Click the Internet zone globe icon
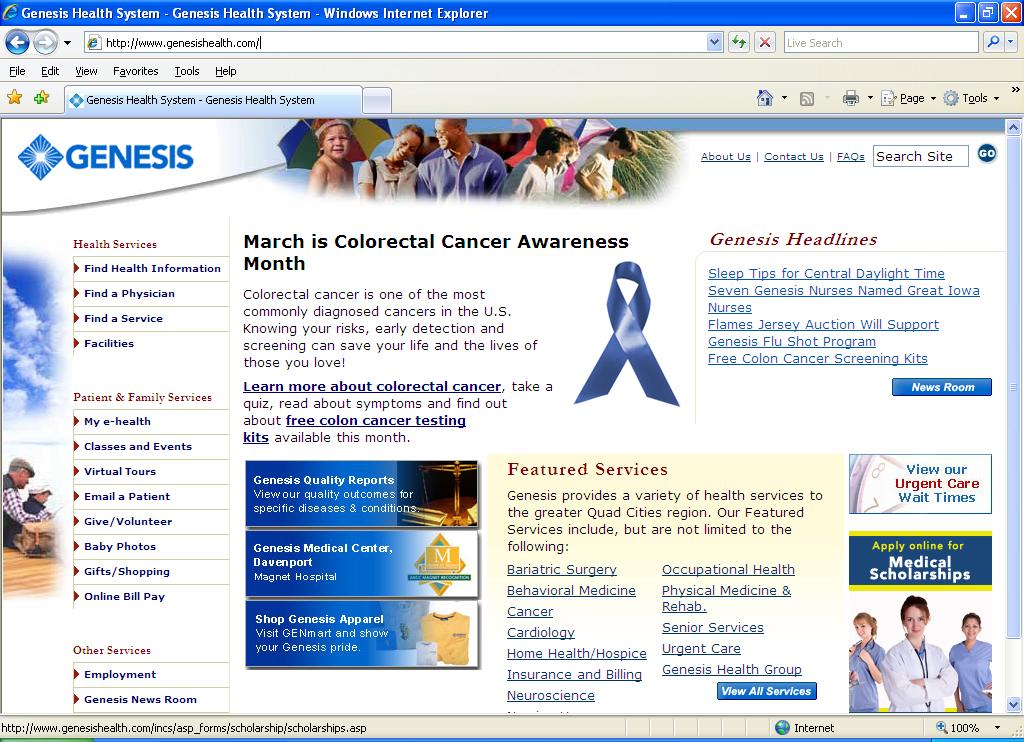The height and width of the screenshot is (742, 1024). (x=782, y=727)
